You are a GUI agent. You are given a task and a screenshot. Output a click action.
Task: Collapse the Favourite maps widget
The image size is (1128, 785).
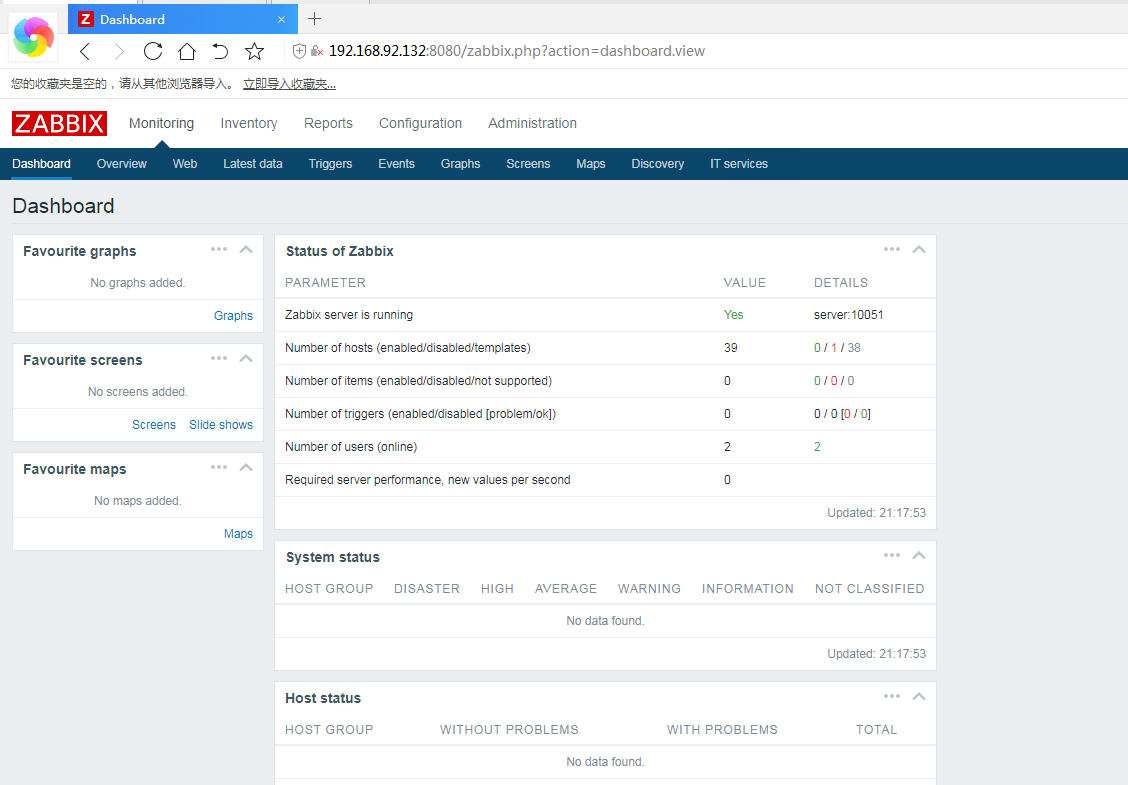(246, 468)
